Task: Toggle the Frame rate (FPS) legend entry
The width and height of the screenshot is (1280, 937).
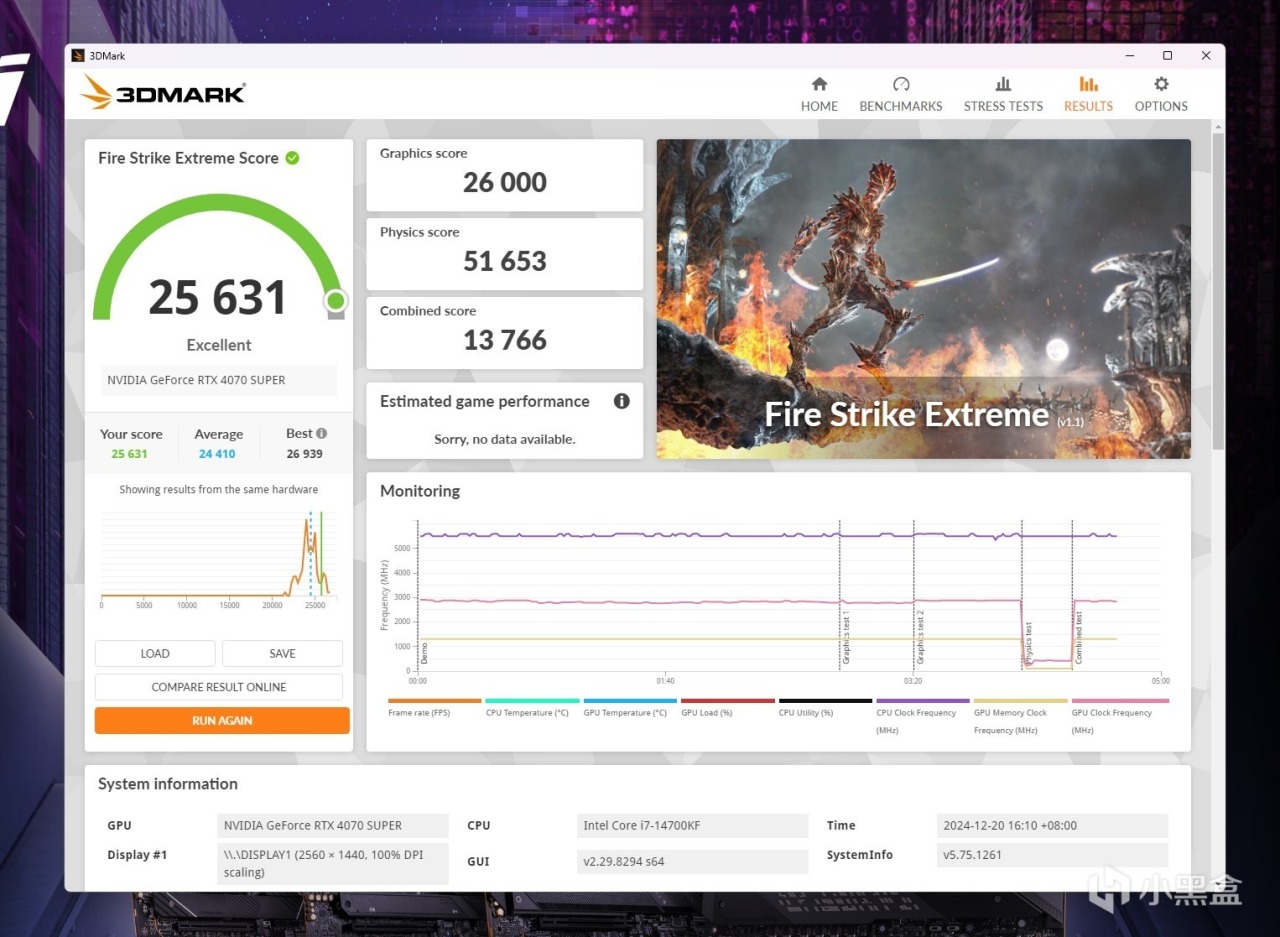Action: [x=434, y=708]
